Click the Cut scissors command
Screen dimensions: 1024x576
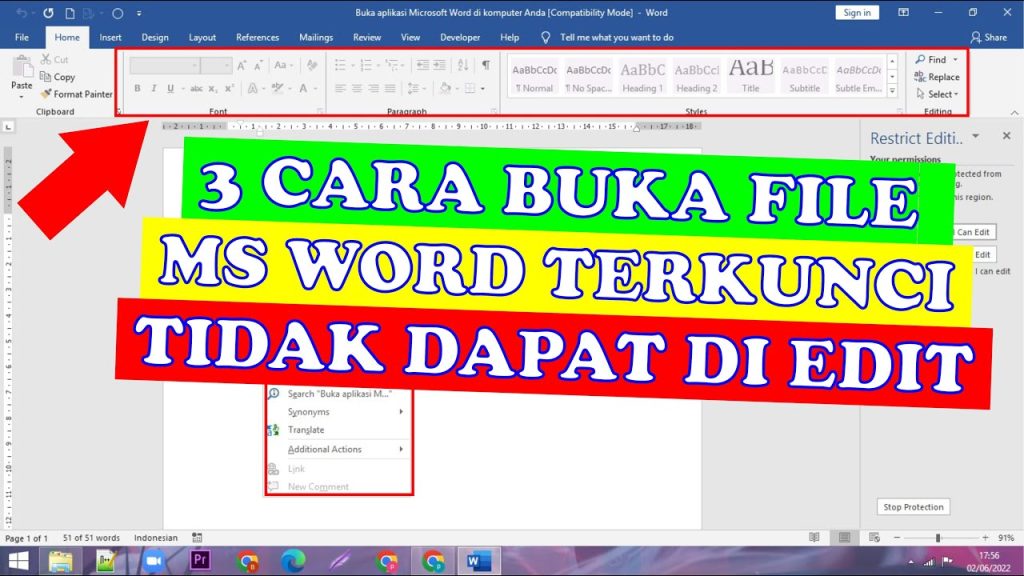[x=54, y=59]
